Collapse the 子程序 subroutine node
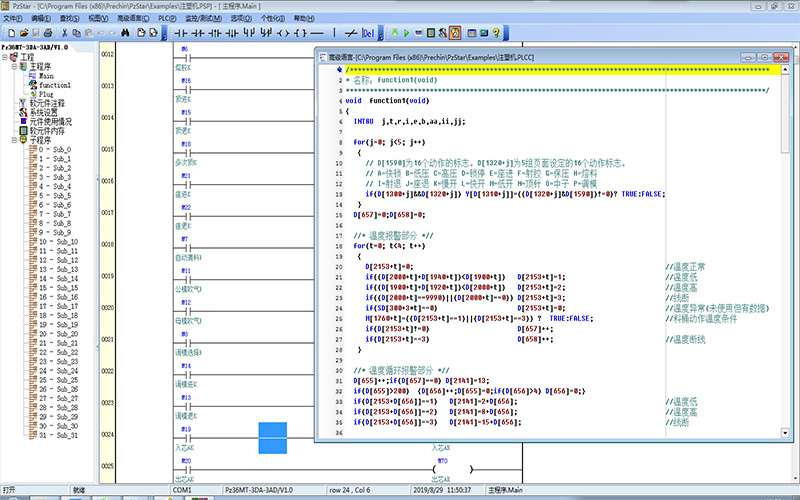800x500 pixels. coord(14,140)
